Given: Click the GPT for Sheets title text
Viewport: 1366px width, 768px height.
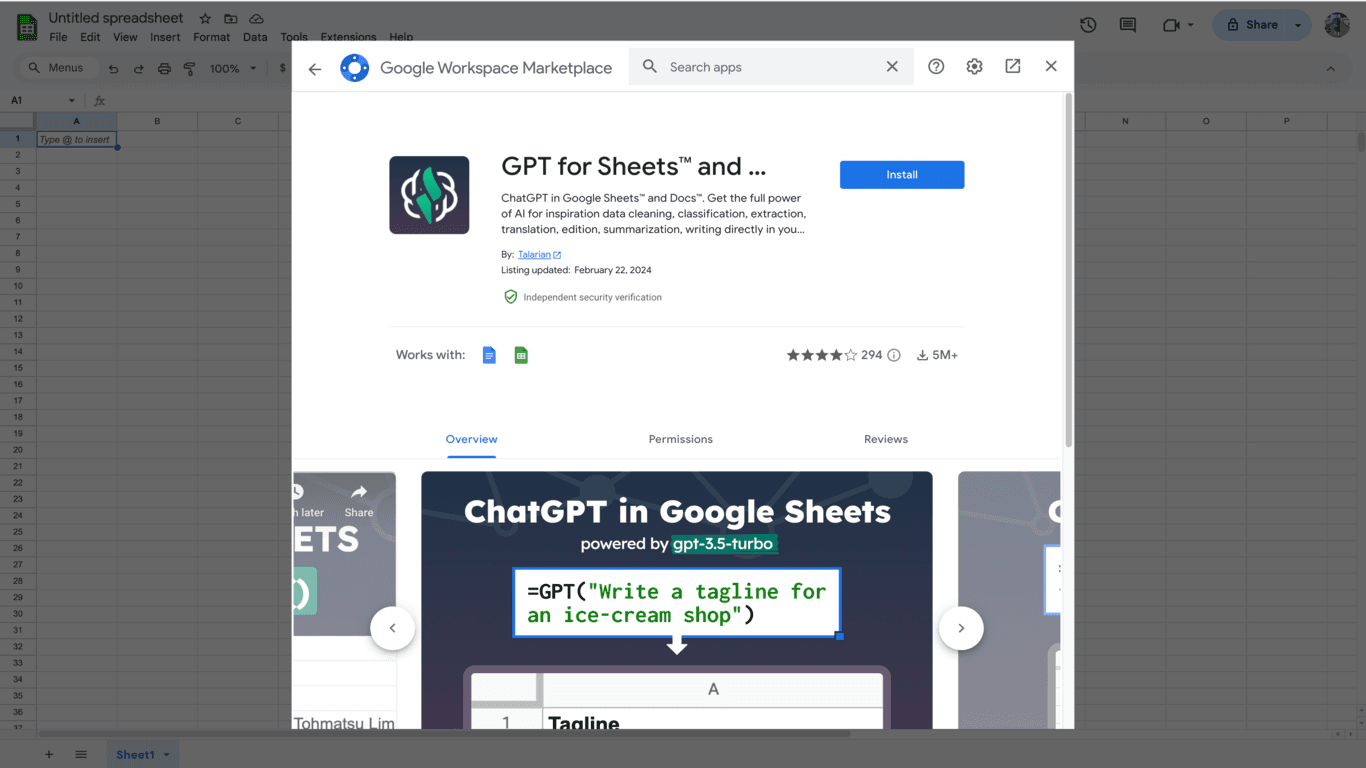Looking at the screenshot, I should (x=633, y=166).
